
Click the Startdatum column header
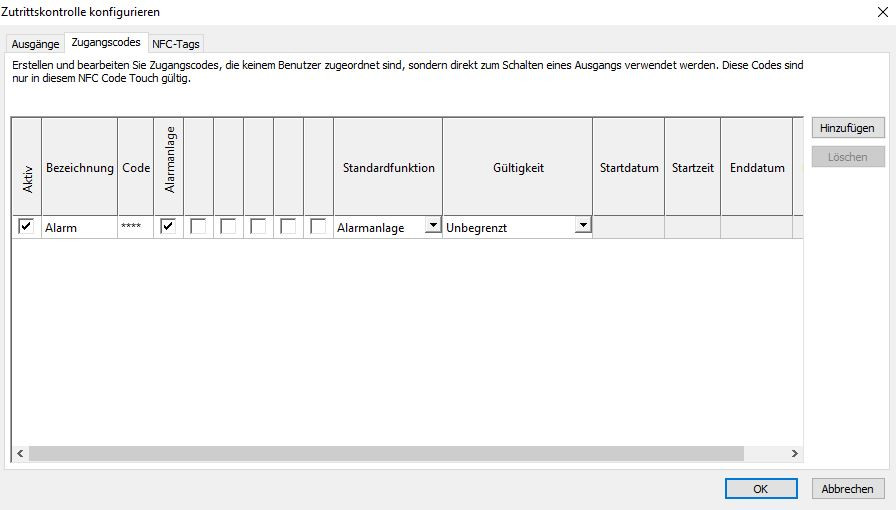click(629, 168)
